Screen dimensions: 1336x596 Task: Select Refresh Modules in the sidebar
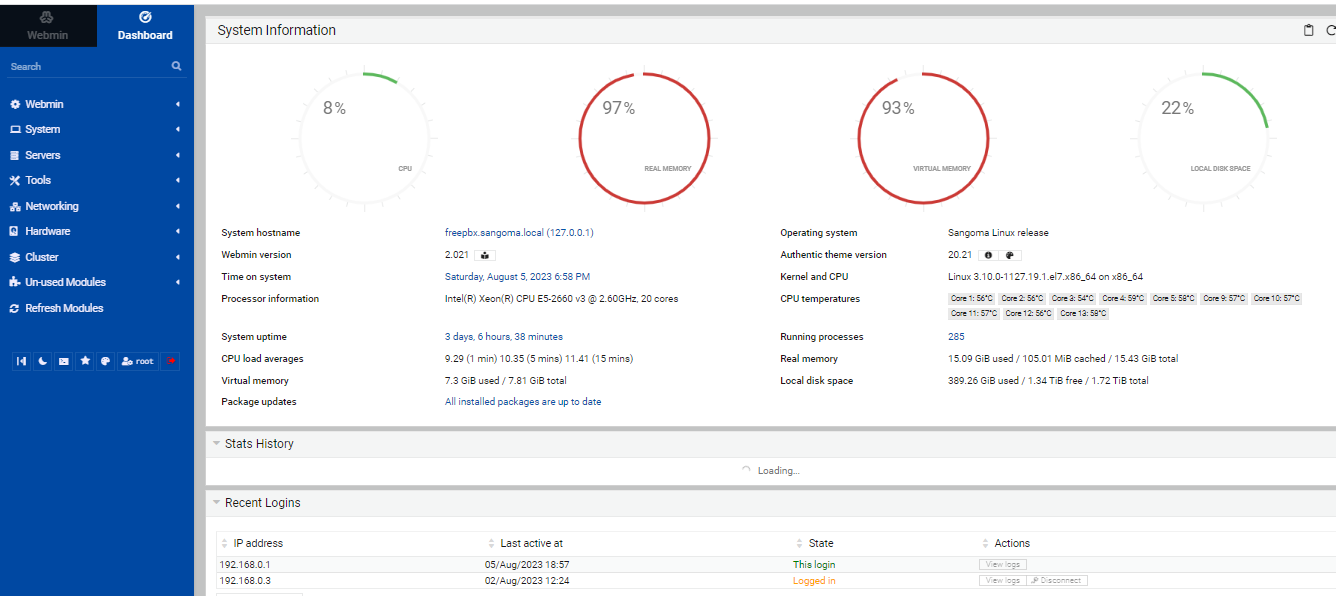pyautogui.click(x=64, y=308)
